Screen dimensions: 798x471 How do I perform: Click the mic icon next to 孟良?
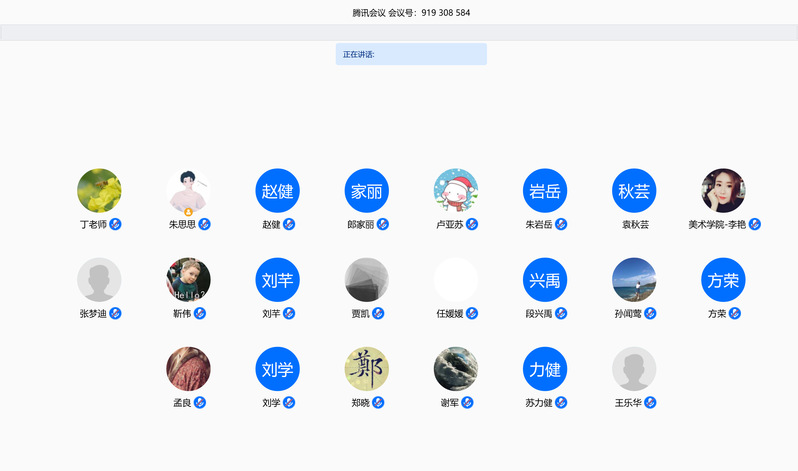point(200,402)
